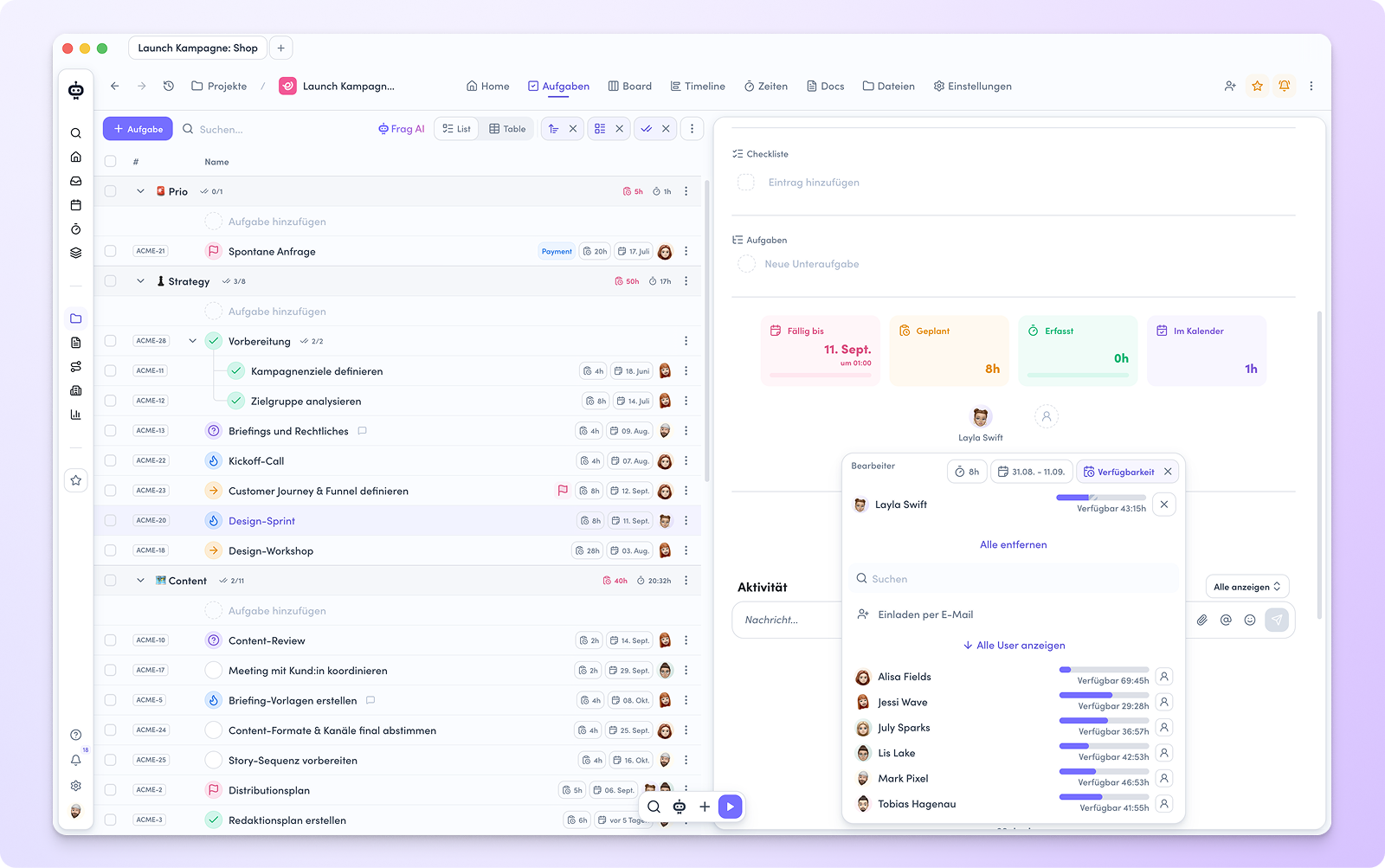1385x868 pixels.
Task: Open the inbox icon in left sidebar
Action: [x=76, y=181]
